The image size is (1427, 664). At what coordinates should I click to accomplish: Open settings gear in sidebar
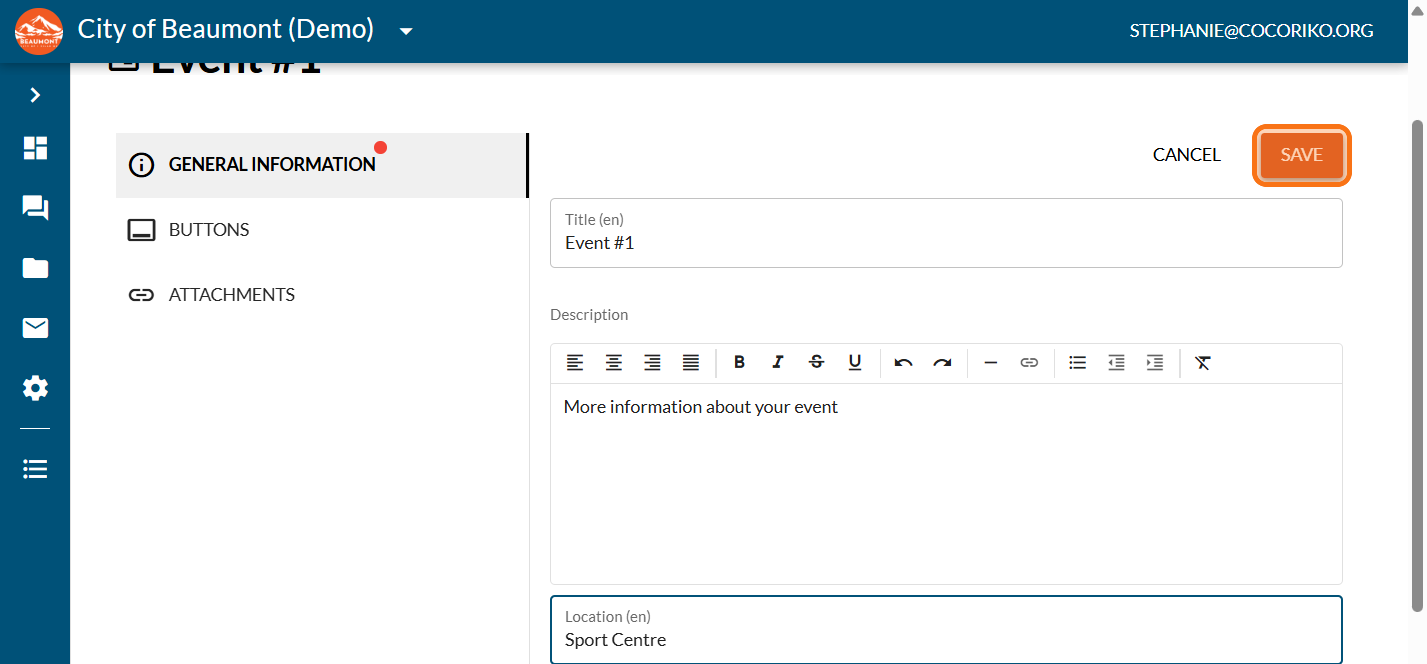click(35, 388)
